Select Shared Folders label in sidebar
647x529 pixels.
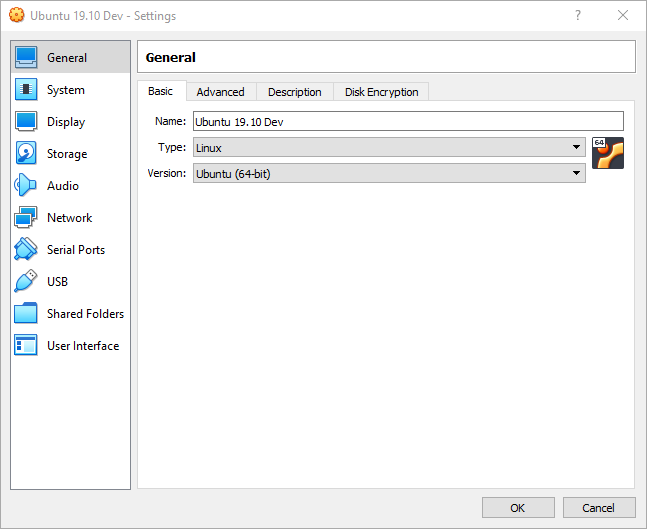tap(85, 314)
